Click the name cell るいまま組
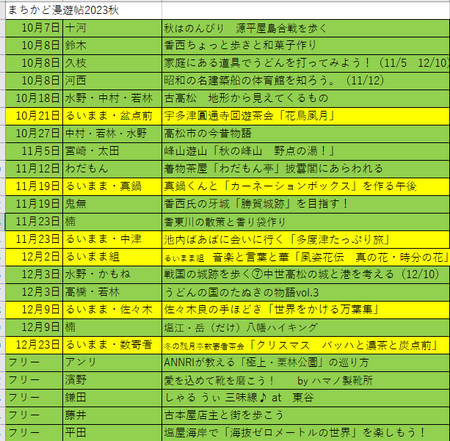This screenshot has height=441, width=450. 112,257
